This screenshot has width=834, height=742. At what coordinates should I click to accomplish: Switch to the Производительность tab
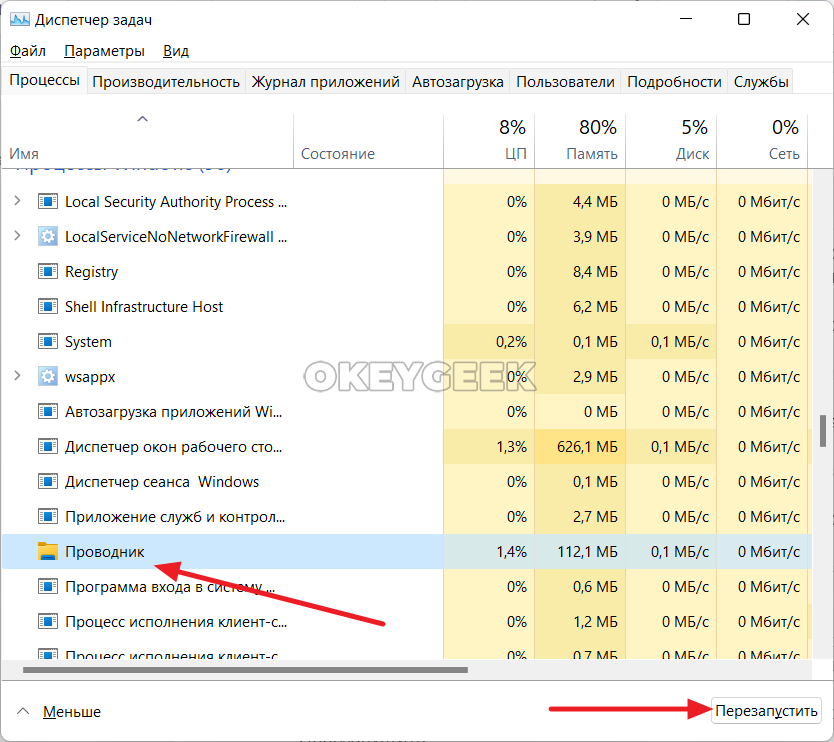coord(166,82)
